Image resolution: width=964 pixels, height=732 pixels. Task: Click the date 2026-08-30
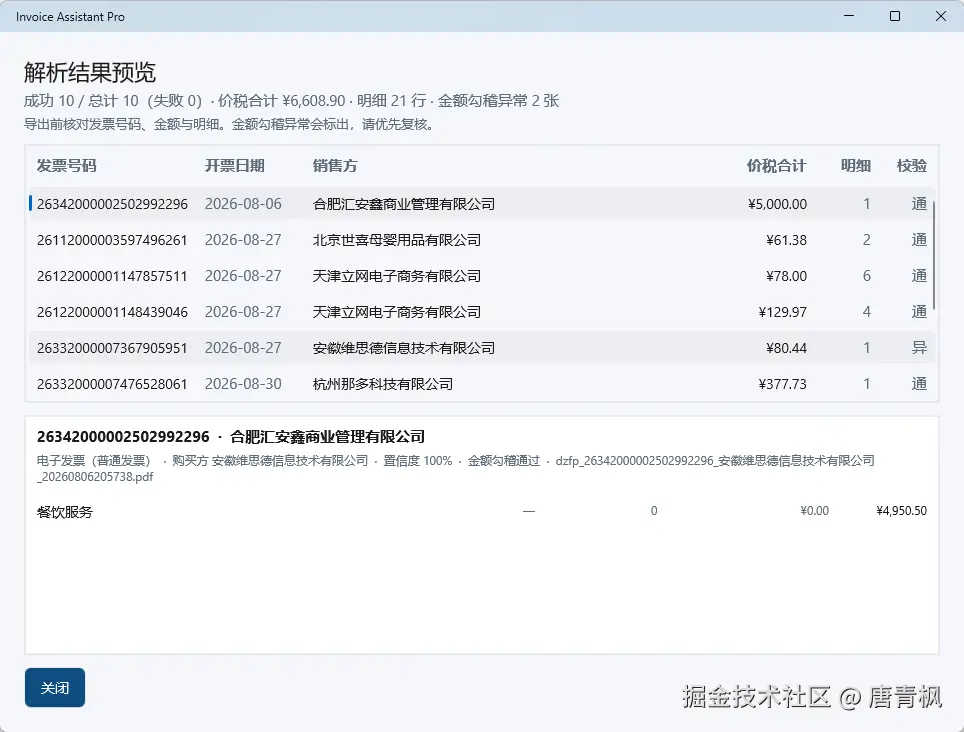(243, 384)
